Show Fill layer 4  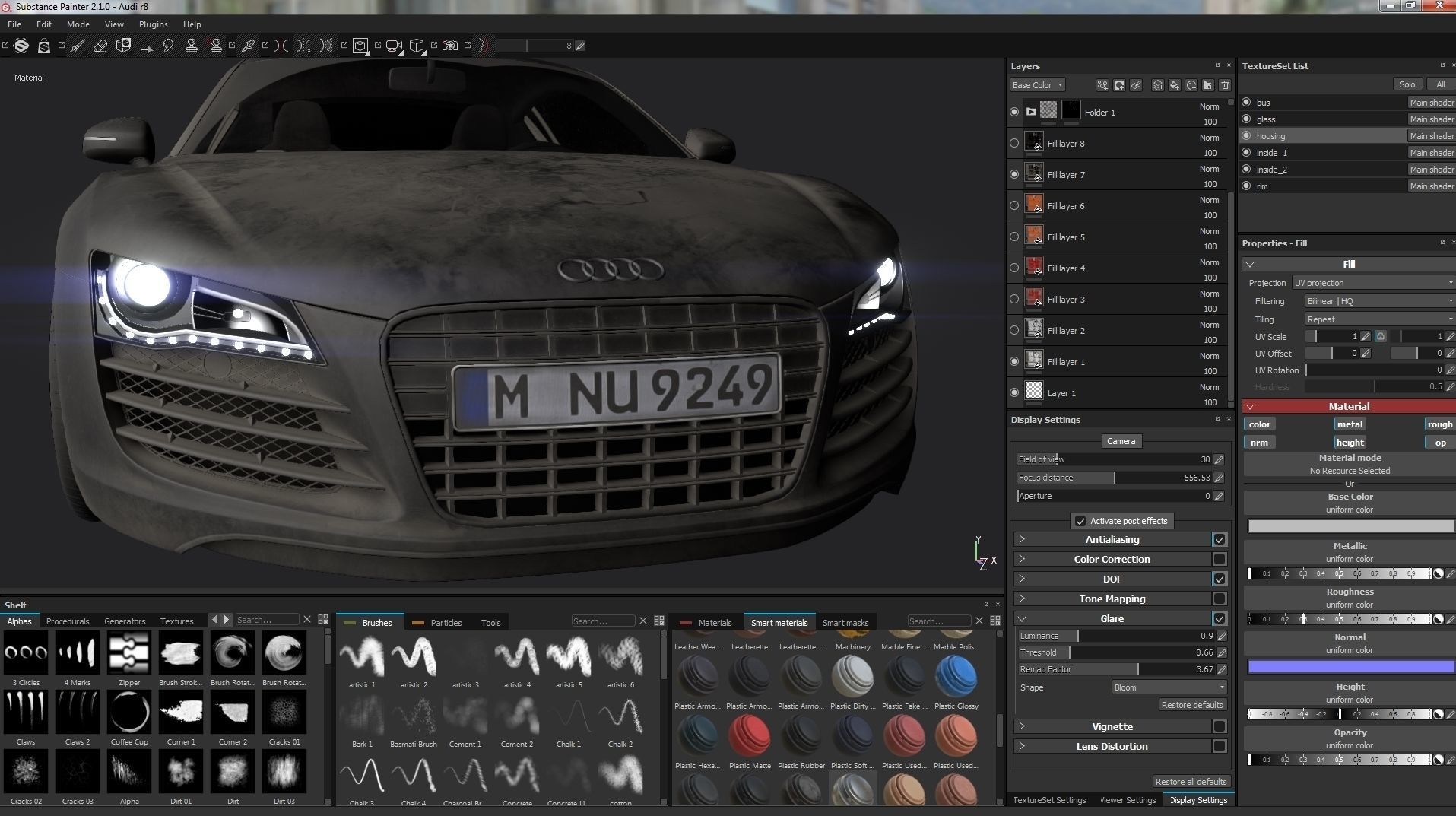[x=1014, y=268]
